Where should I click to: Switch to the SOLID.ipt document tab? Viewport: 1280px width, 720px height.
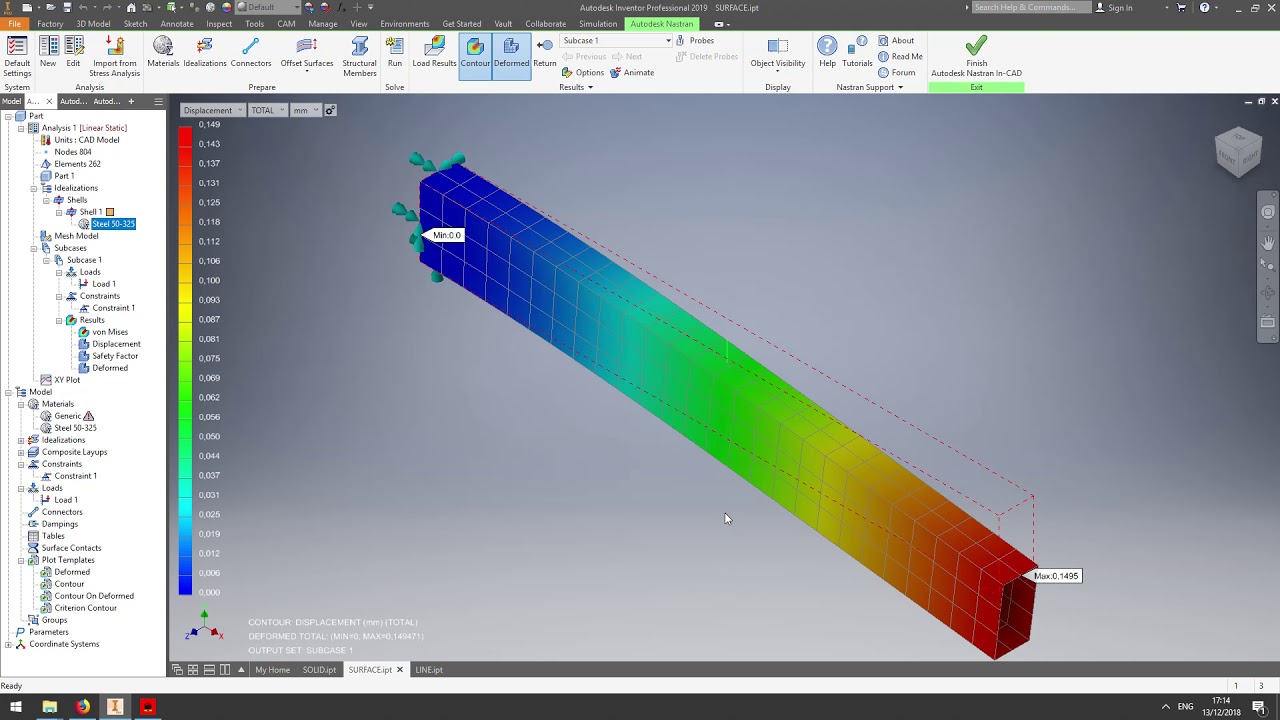coord(319,670)
